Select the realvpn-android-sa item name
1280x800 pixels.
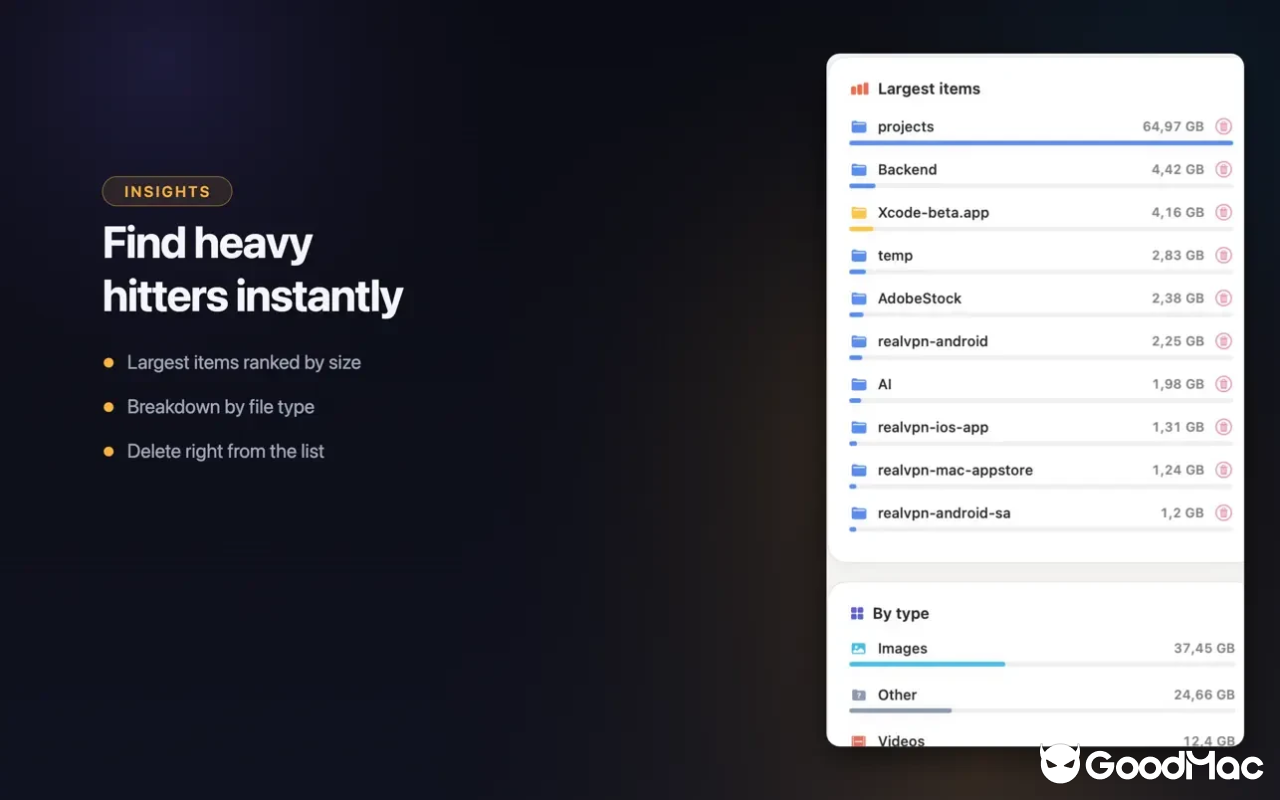pos(944,514)
